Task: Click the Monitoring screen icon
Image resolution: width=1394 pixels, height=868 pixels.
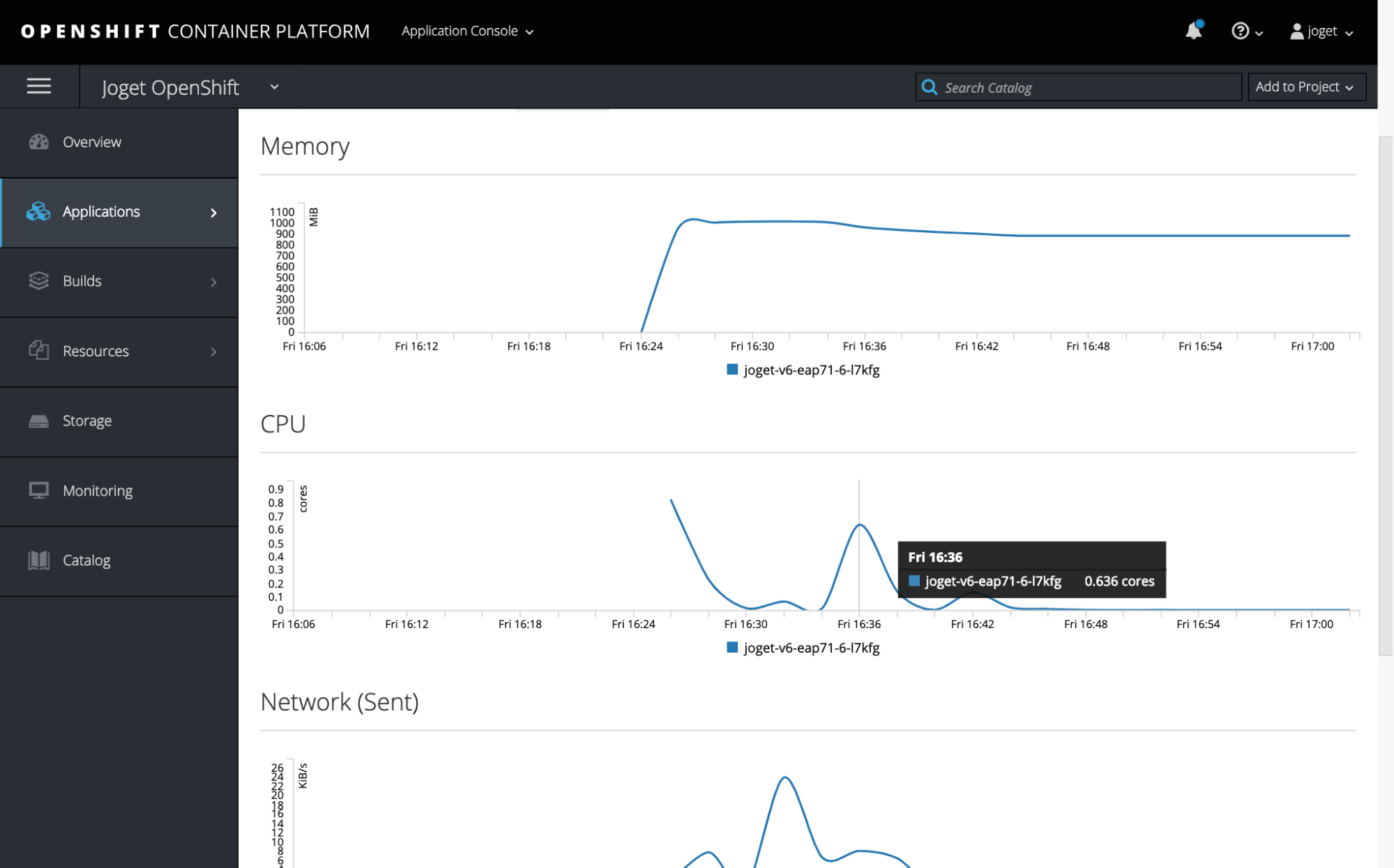Action: (x=39, y=491)
